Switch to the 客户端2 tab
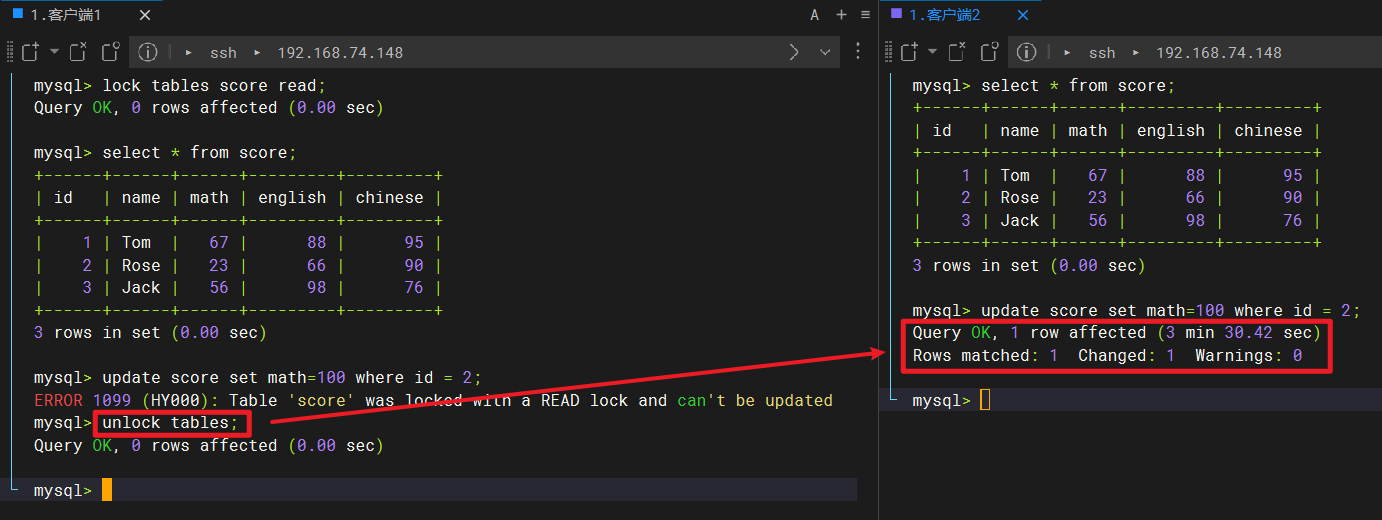The width and height of the screenshot is (1382, 520). (x=944, y=15)
